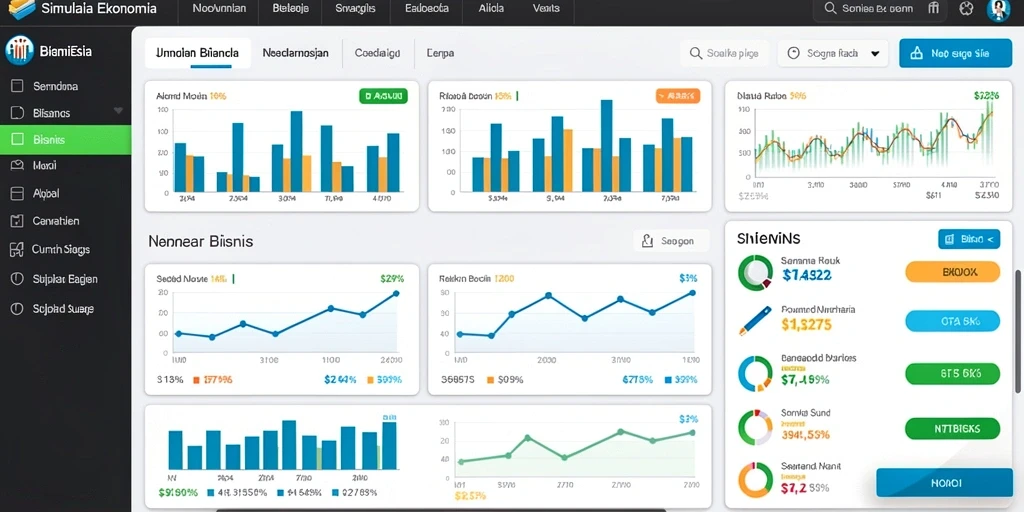The width and height of the screenshot is (1024, 512).
Task: Switch to the Neaclamosjan tab
Action: 295,54
